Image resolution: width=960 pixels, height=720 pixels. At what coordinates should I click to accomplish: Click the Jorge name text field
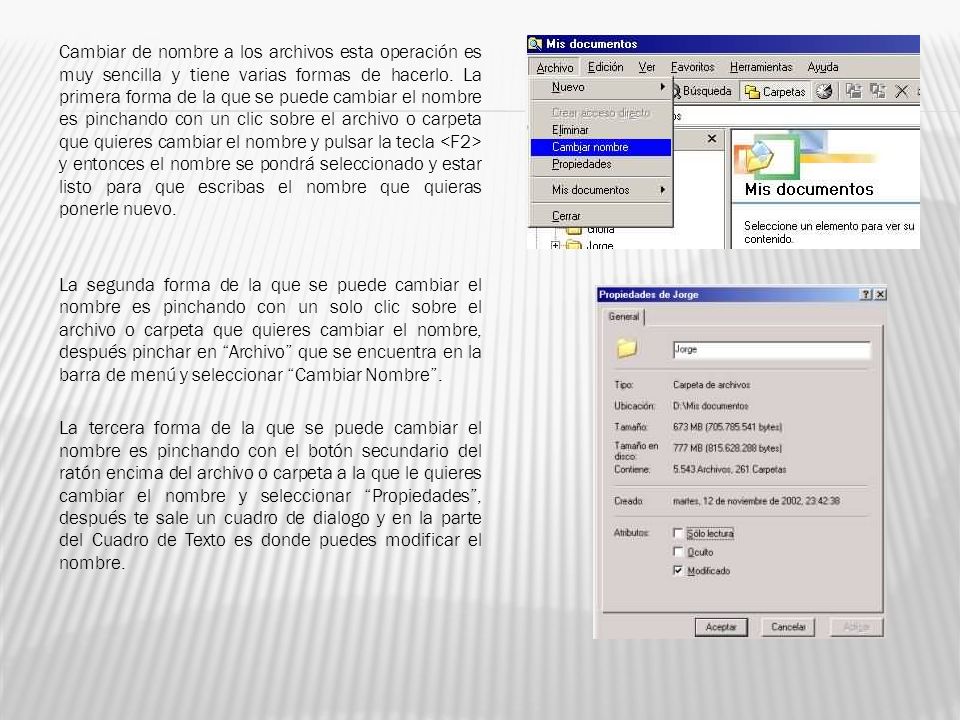(x=771, y=350)
